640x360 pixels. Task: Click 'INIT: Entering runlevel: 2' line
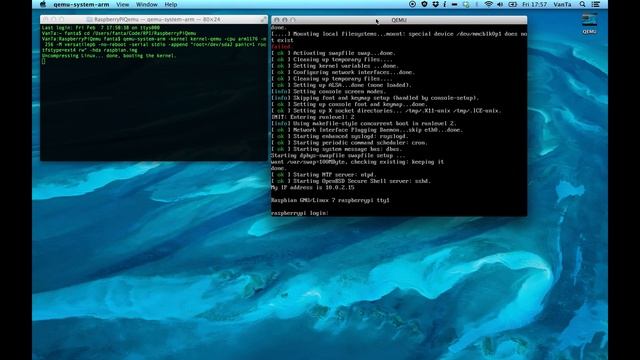(313, 117)
